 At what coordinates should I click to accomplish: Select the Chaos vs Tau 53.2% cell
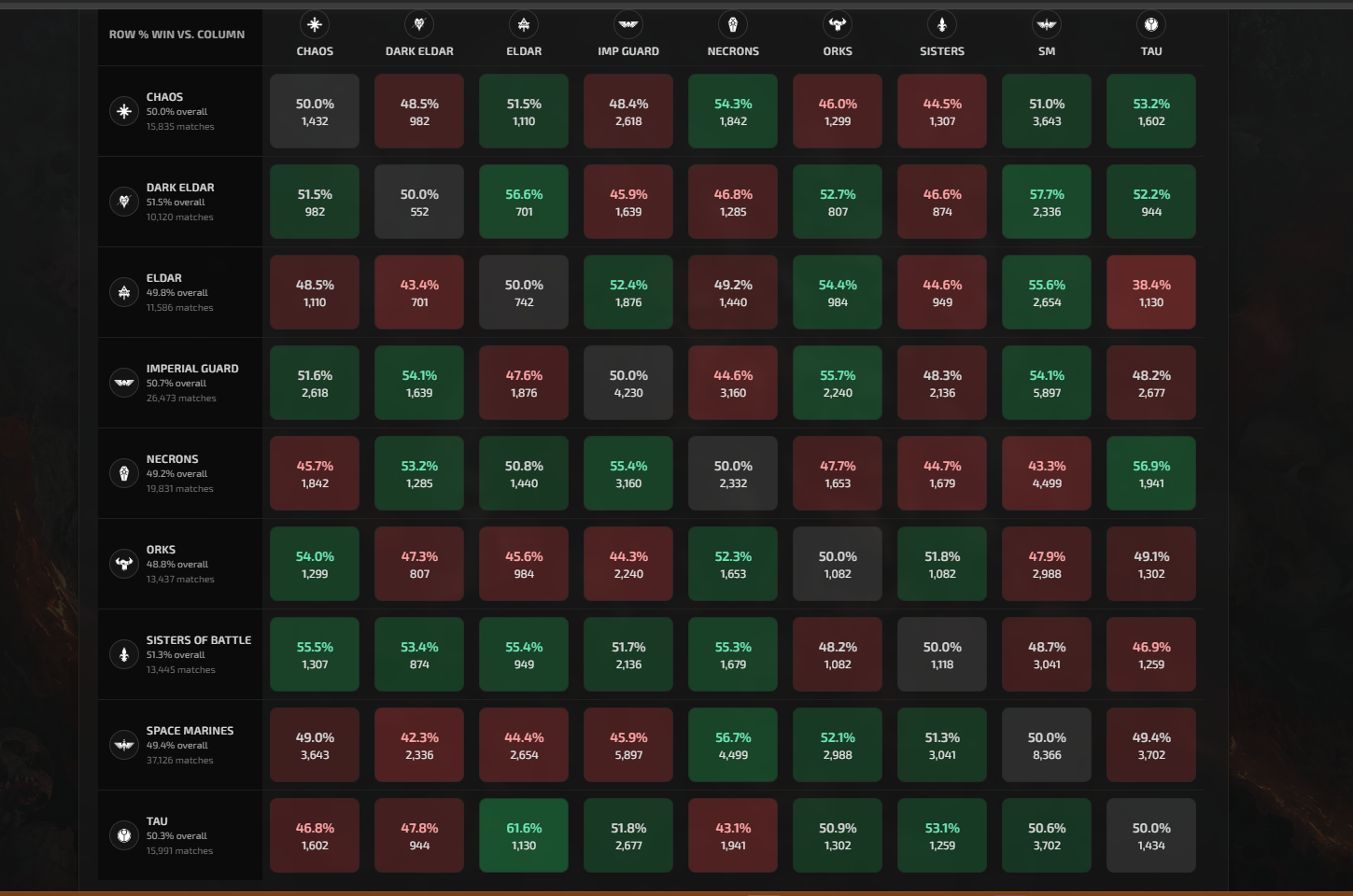[1151, 111]
